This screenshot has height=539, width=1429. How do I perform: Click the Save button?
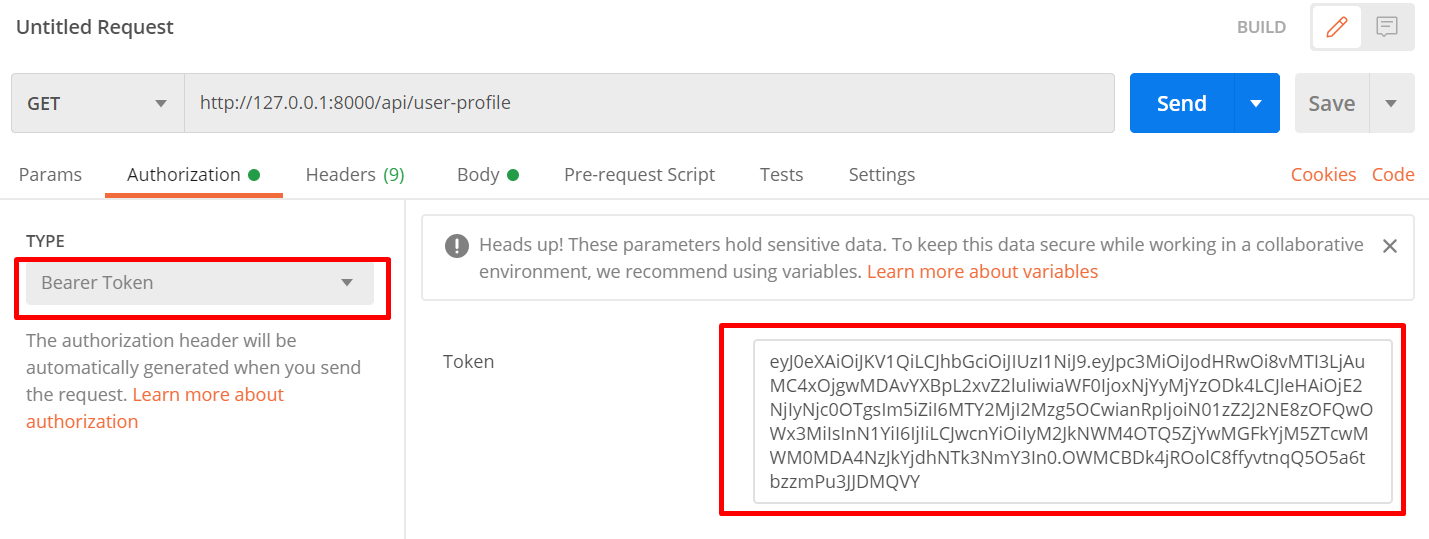(1331, 103)
